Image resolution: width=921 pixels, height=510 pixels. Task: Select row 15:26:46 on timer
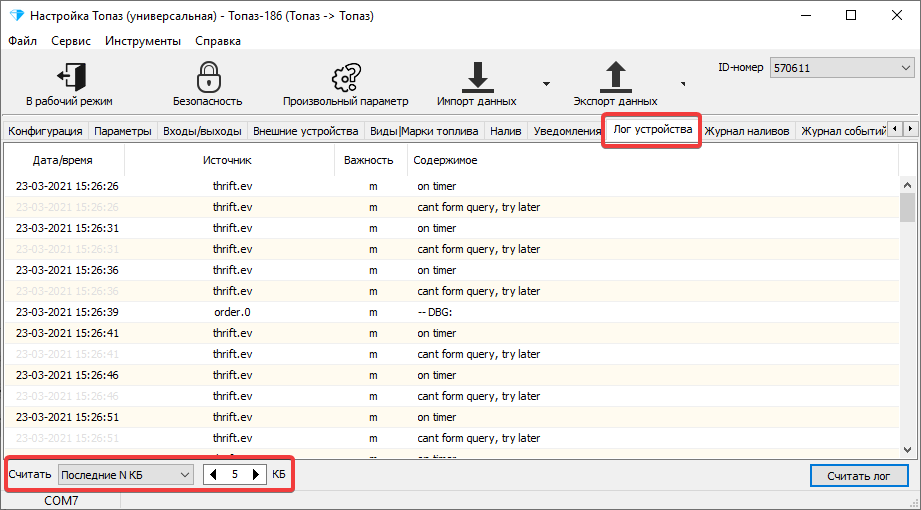(x=451, y=375)
